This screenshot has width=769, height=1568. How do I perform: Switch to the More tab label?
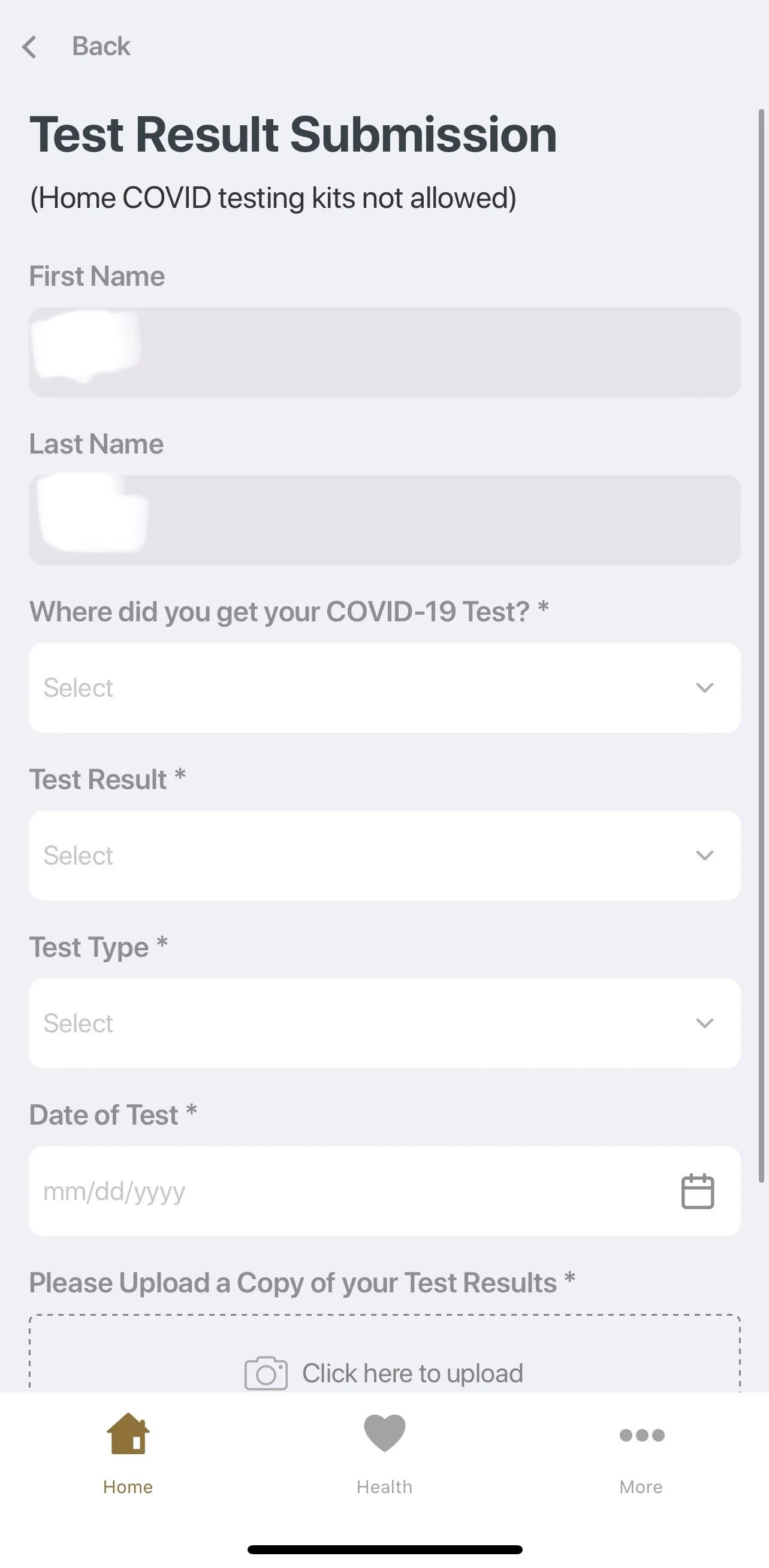[x=641, y=1487]
